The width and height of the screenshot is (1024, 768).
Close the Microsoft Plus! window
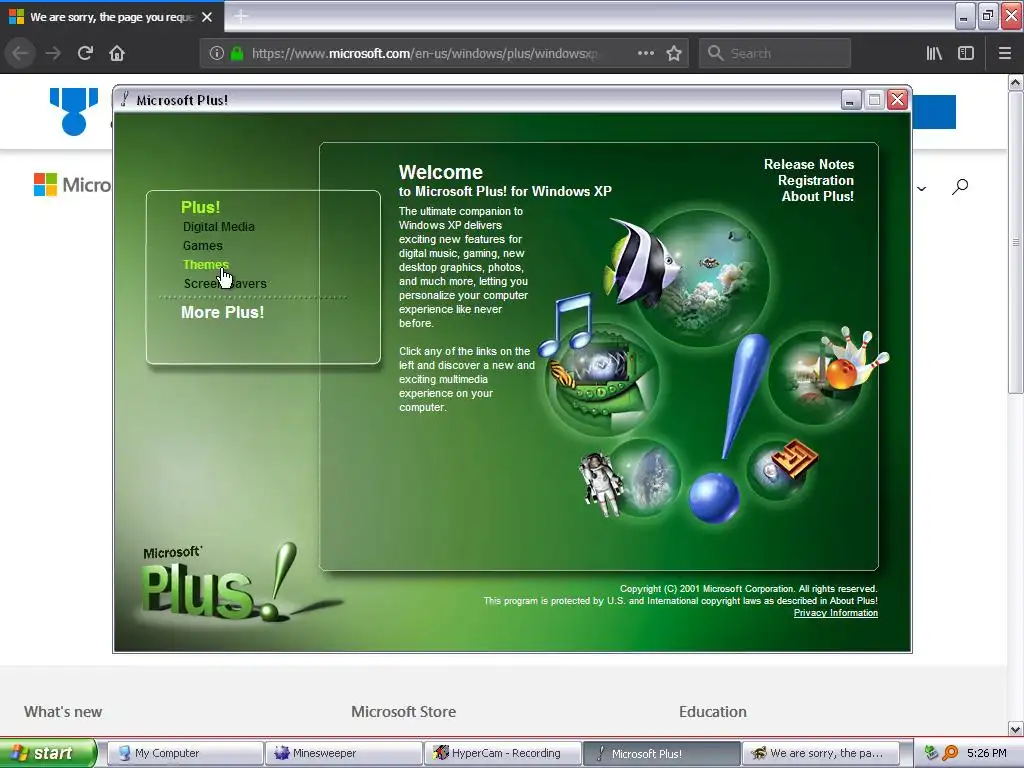point(898,99)
